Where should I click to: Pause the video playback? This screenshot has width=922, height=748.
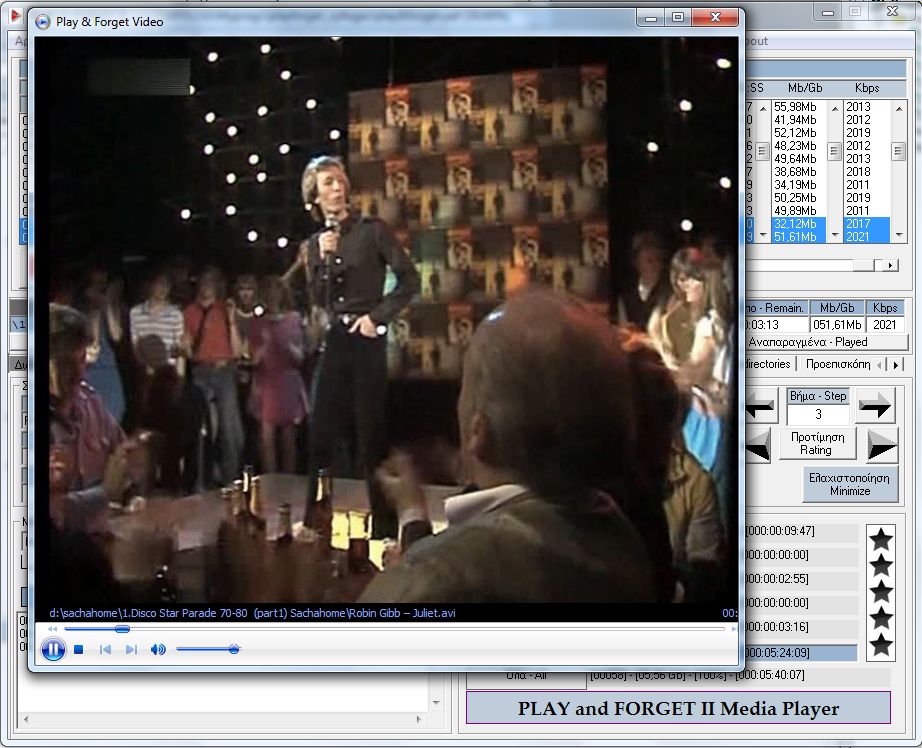(x=53, y=649)
